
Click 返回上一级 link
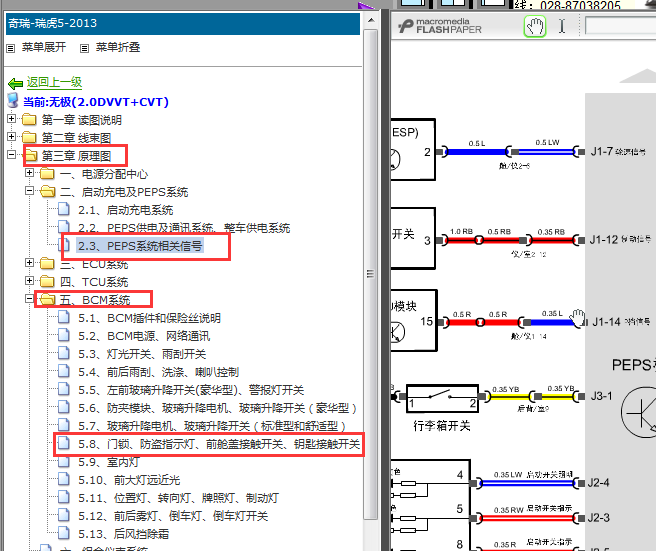[54, 82]
